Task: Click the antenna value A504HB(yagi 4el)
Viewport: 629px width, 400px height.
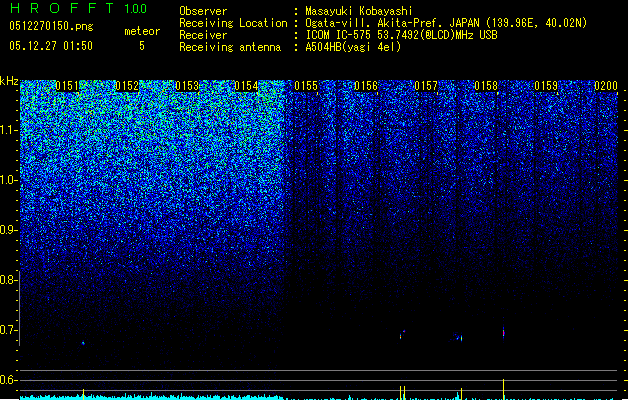Action: point(353,47)
